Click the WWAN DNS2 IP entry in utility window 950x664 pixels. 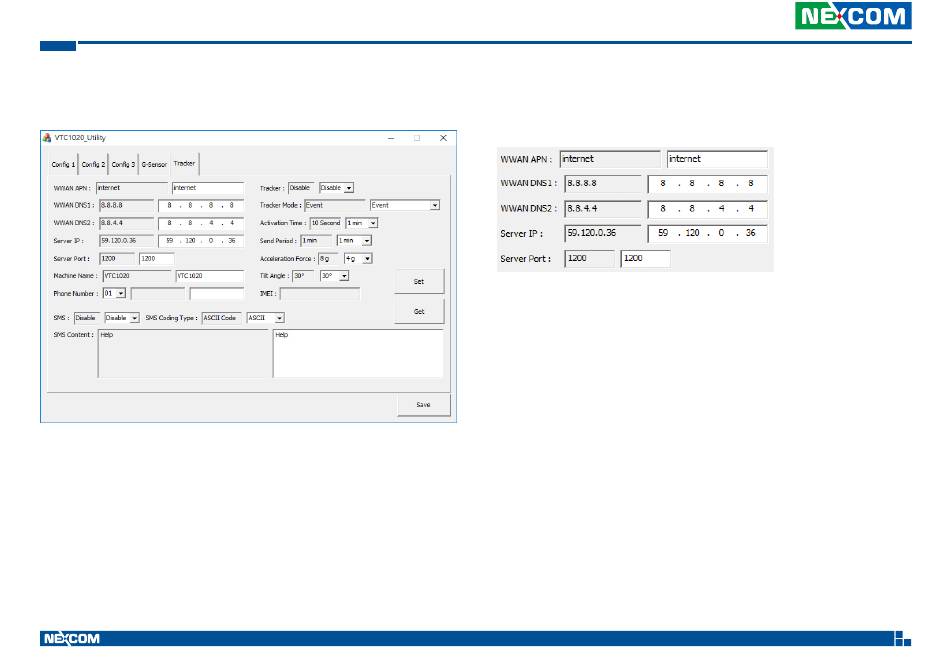[x=201, y=223]
